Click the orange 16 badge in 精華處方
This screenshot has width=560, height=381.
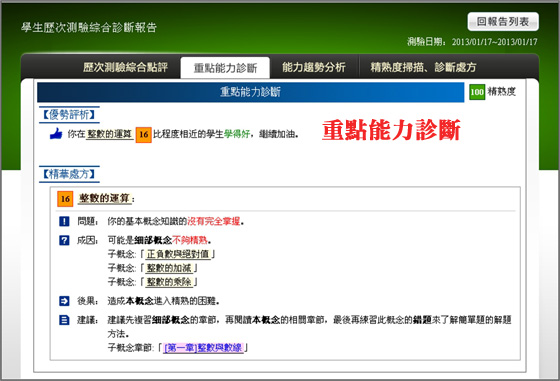coord(65,199)
